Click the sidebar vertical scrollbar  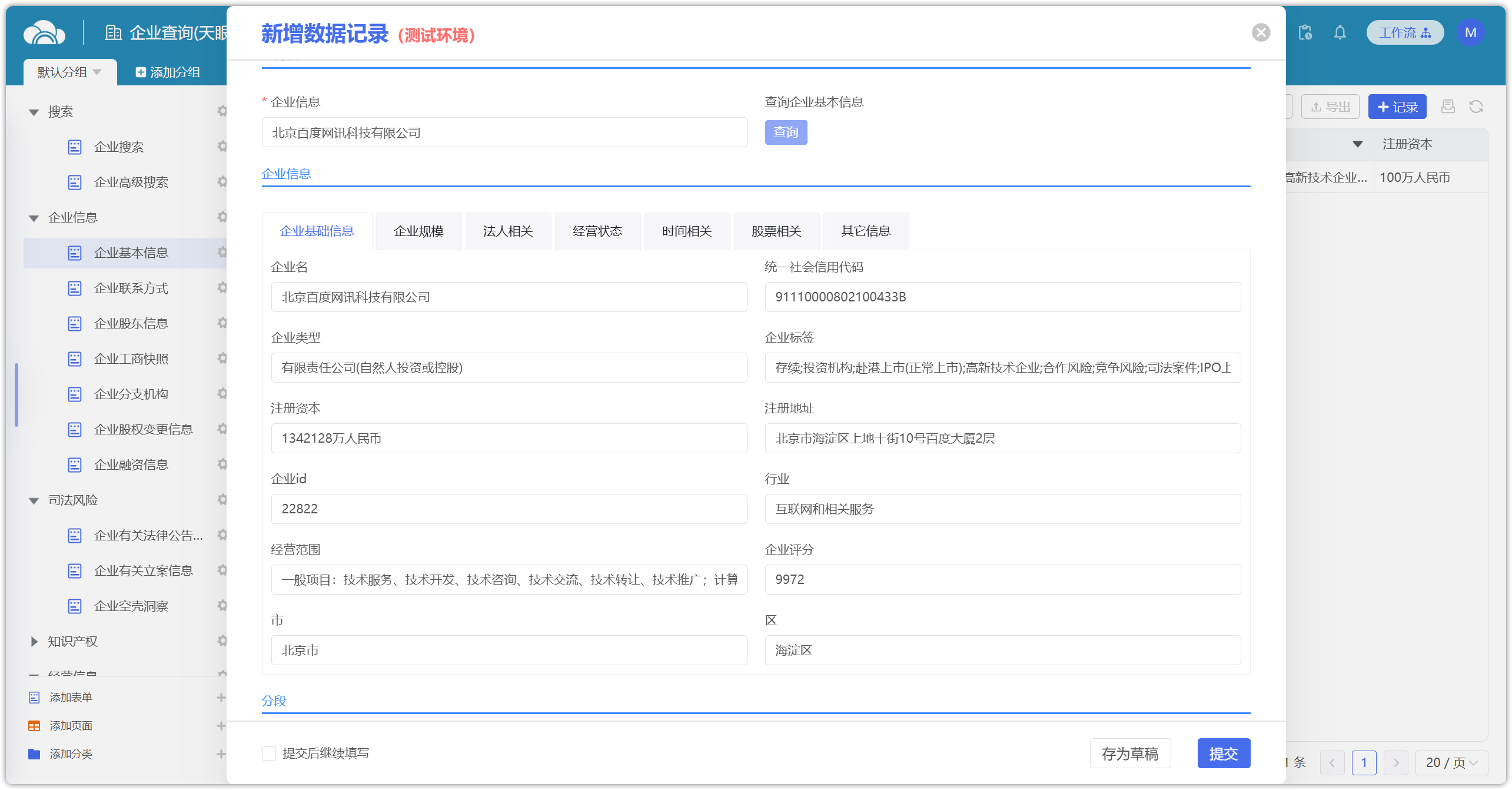click(16, 394)
